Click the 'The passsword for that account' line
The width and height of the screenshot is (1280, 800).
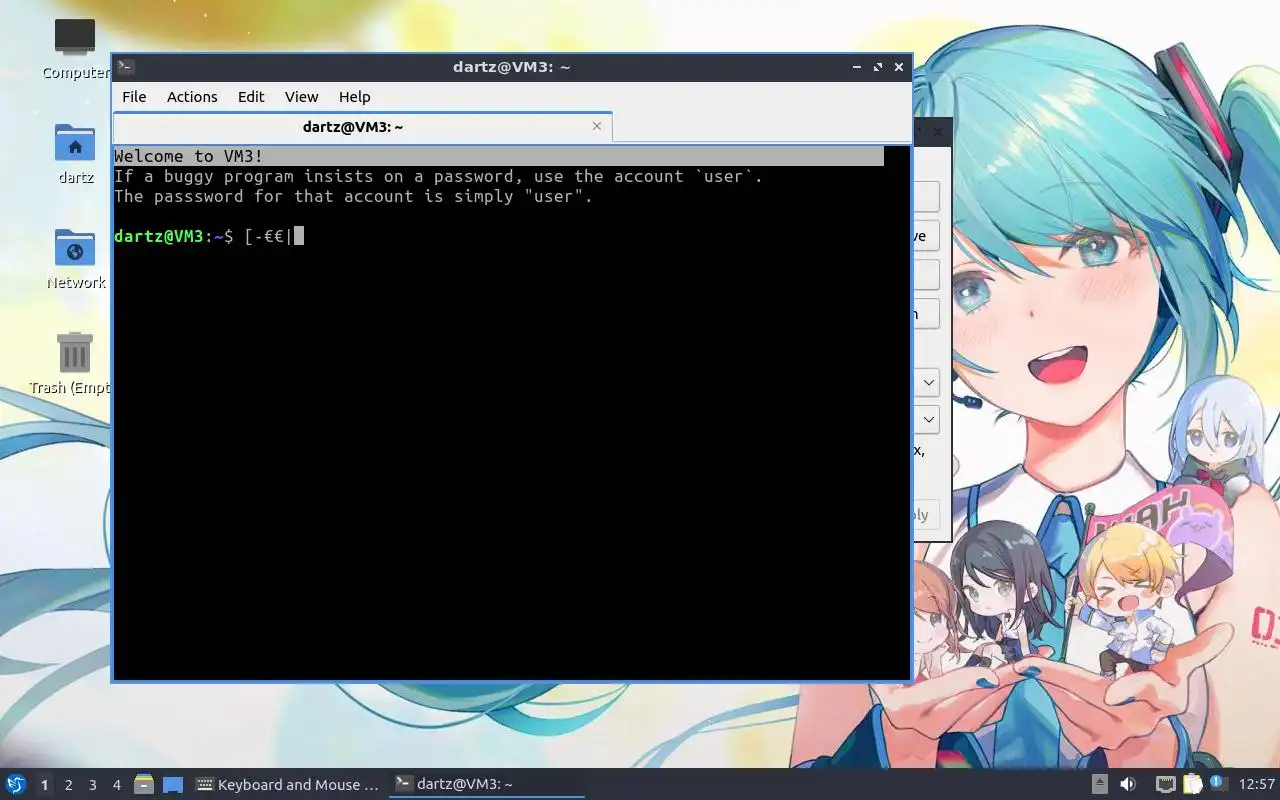point(353,196)
